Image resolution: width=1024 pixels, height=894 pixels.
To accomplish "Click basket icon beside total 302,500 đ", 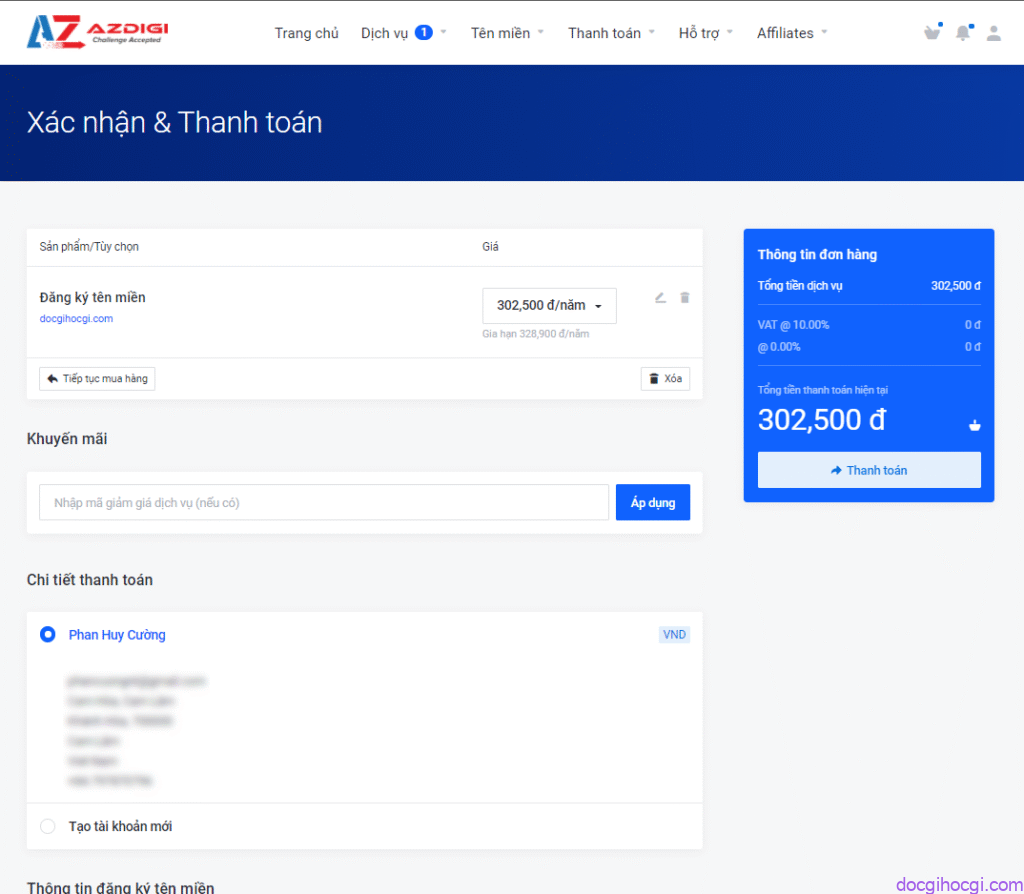I will 974,425.
